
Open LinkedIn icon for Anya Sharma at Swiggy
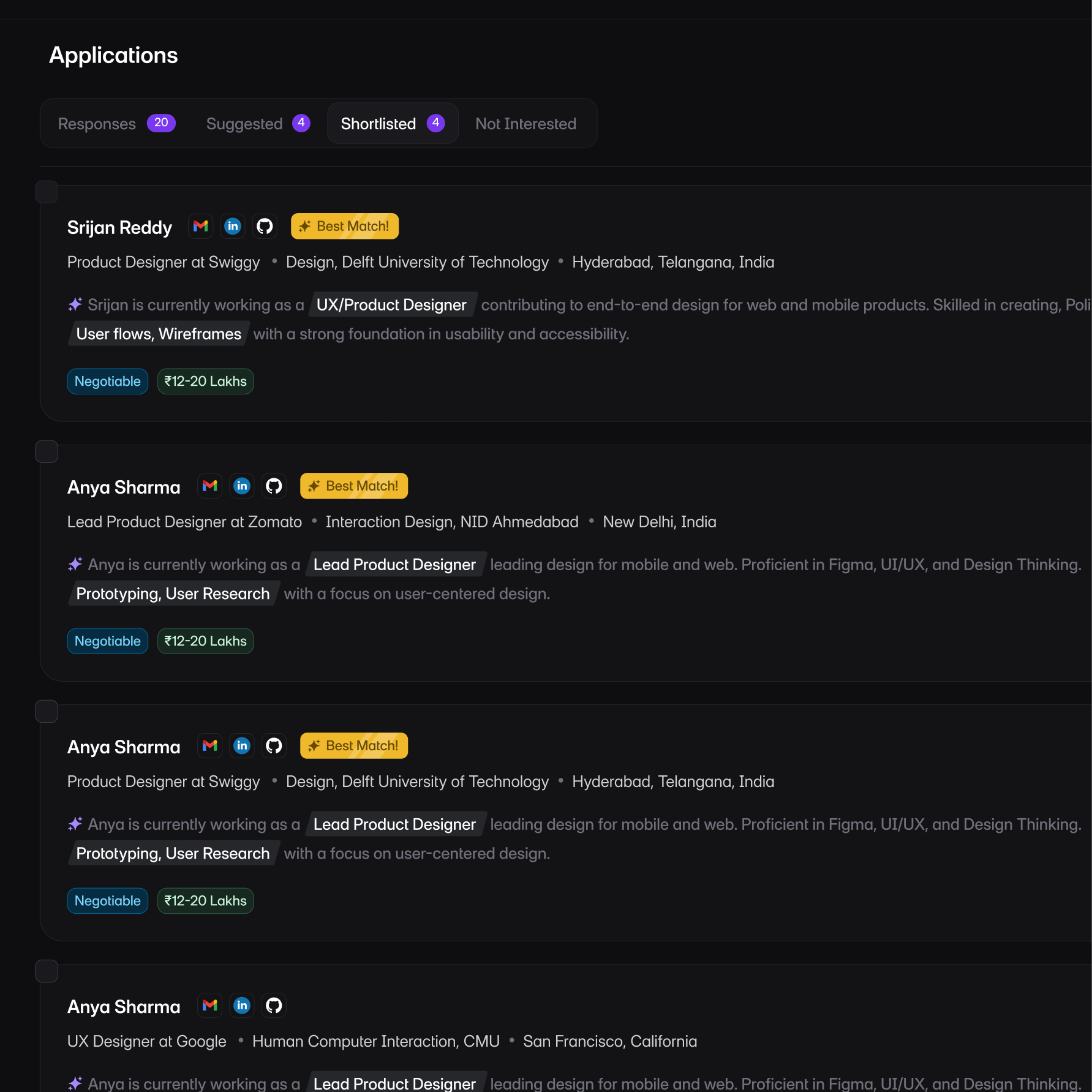(242, 745)
